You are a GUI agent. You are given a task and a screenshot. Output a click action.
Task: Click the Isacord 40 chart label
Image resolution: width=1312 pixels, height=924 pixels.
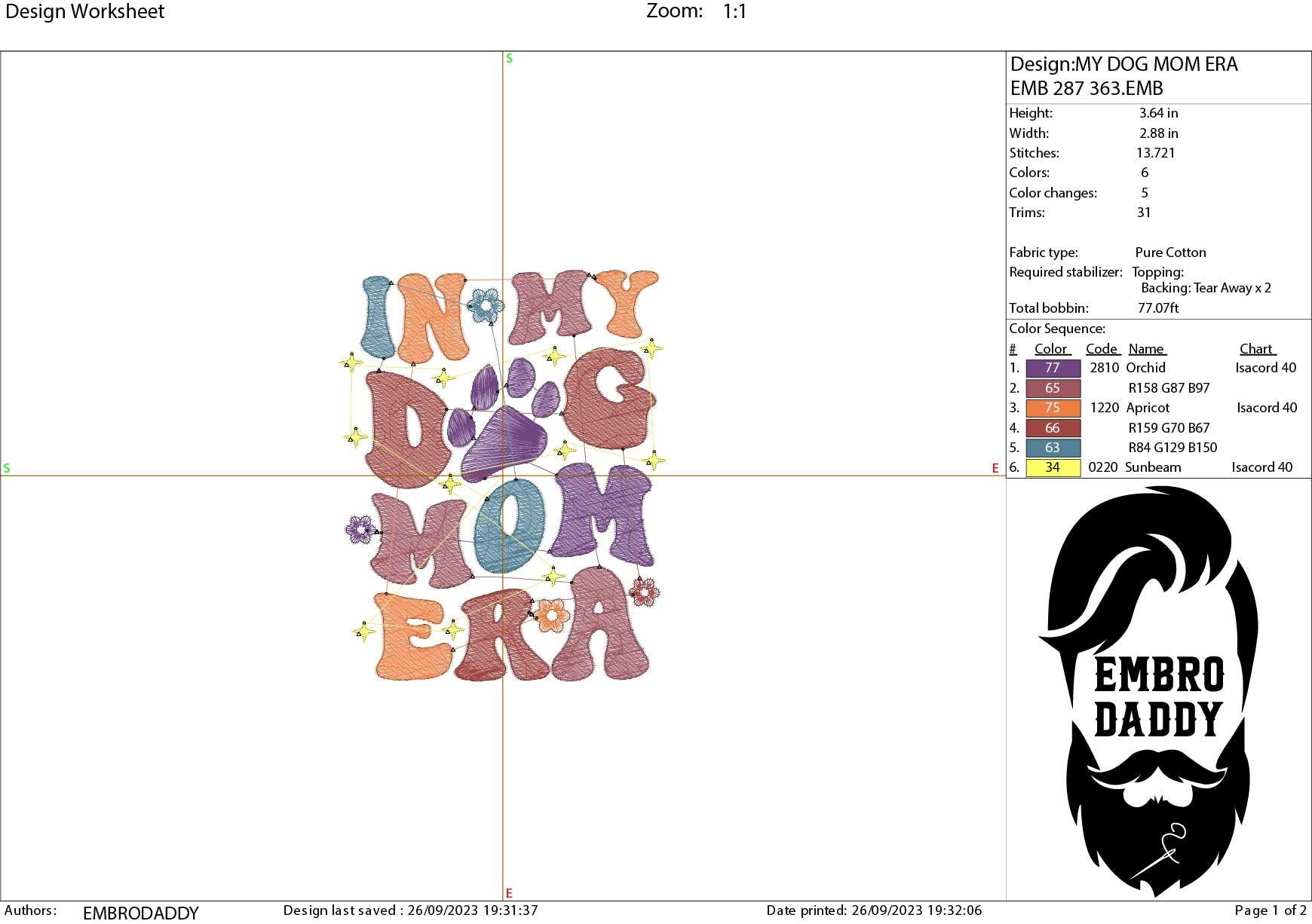1264,368
